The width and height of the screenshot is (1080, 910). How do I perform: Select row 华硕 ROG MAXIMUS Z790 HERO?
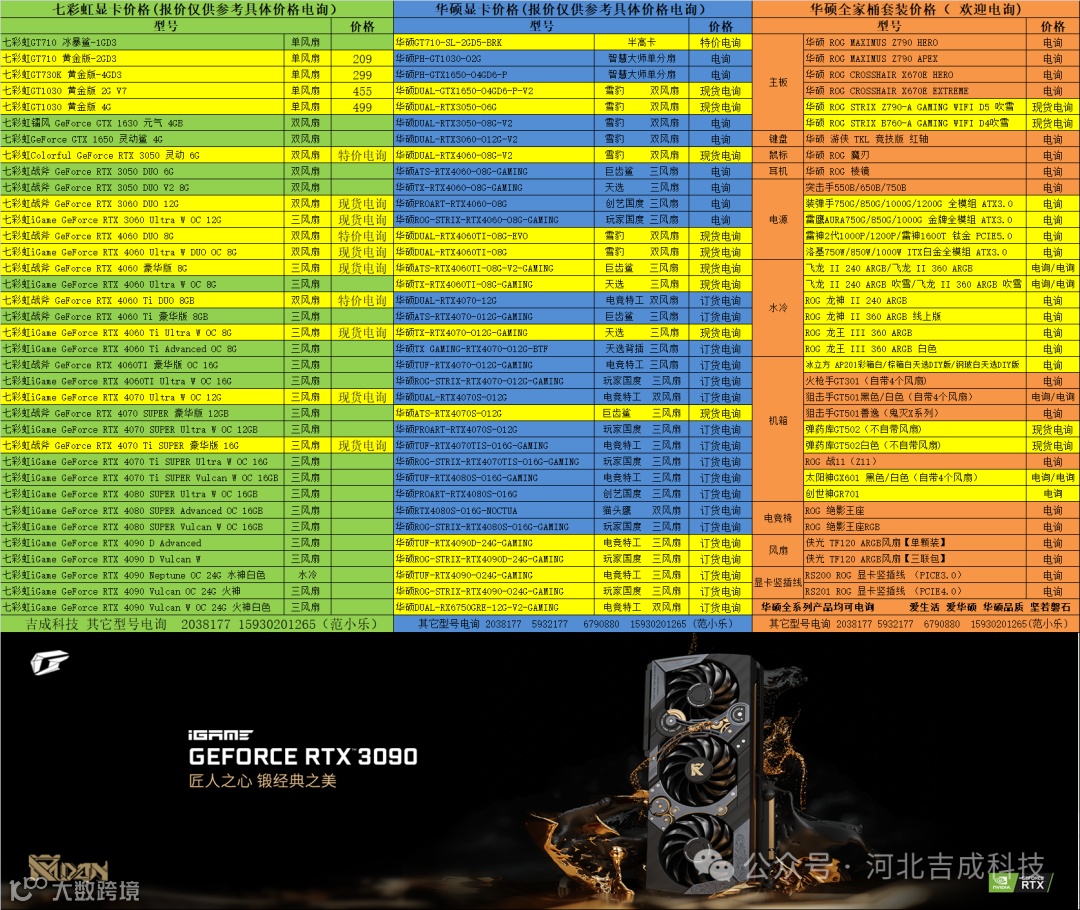[942, 42]
